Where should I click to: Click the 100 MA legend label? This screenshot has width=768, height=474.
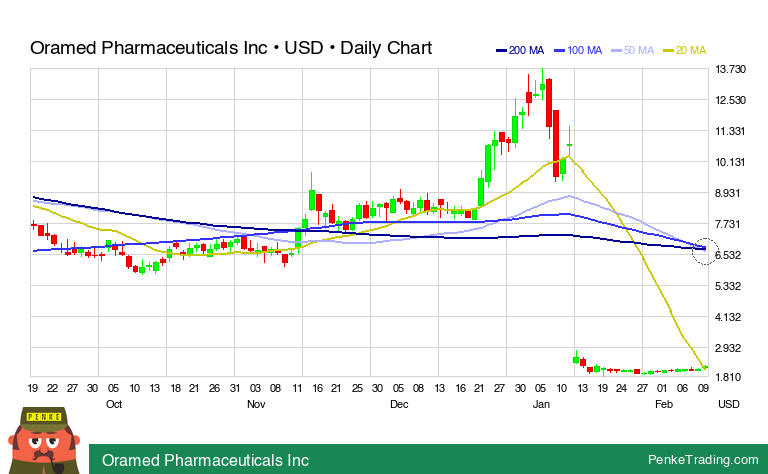point(584,50)
